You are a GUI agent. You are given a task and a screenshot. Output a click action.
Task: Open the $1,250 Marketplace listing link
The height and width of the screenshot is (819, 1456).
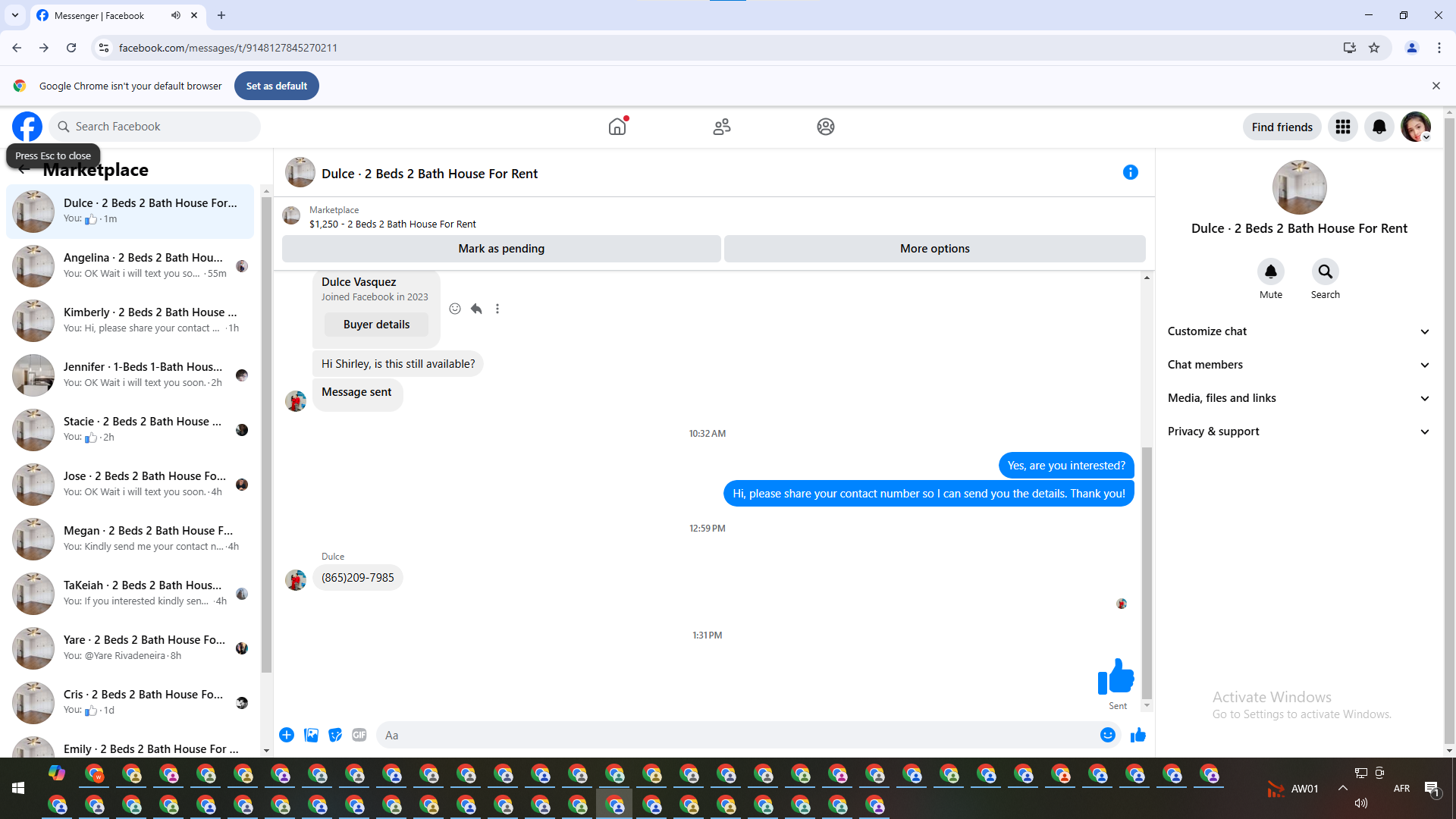[393, 224]
